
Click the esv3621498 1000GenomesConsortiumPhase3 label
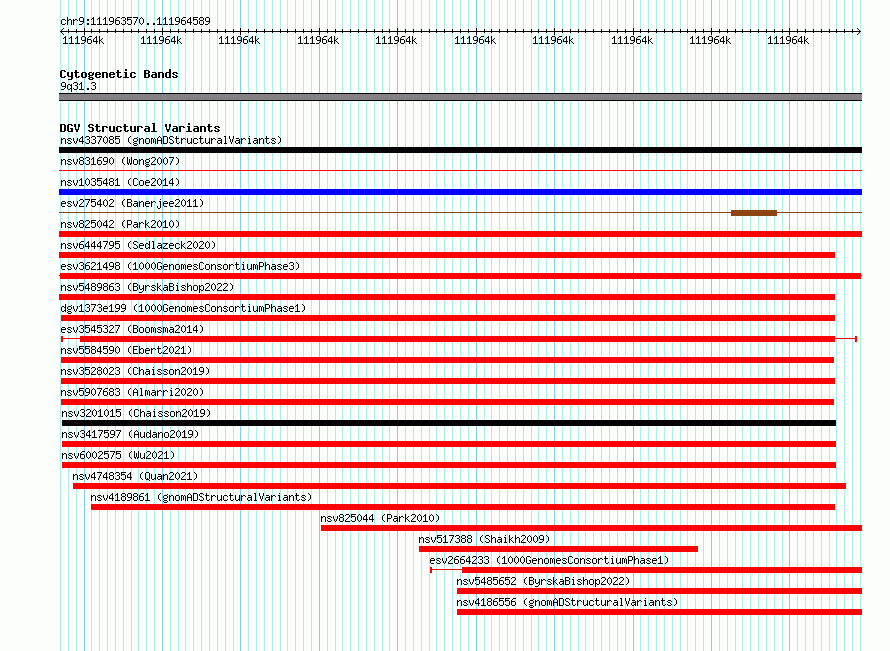(180, 266)
